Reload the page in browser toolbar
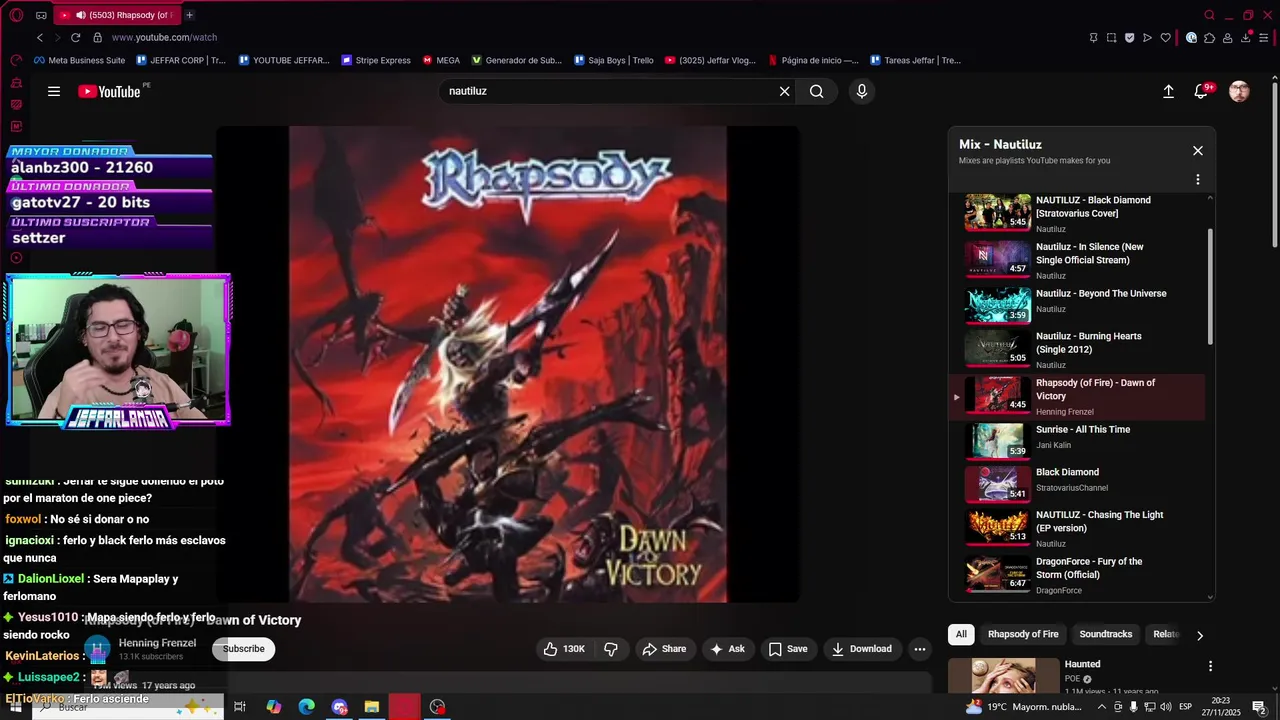 pos(75,37)
